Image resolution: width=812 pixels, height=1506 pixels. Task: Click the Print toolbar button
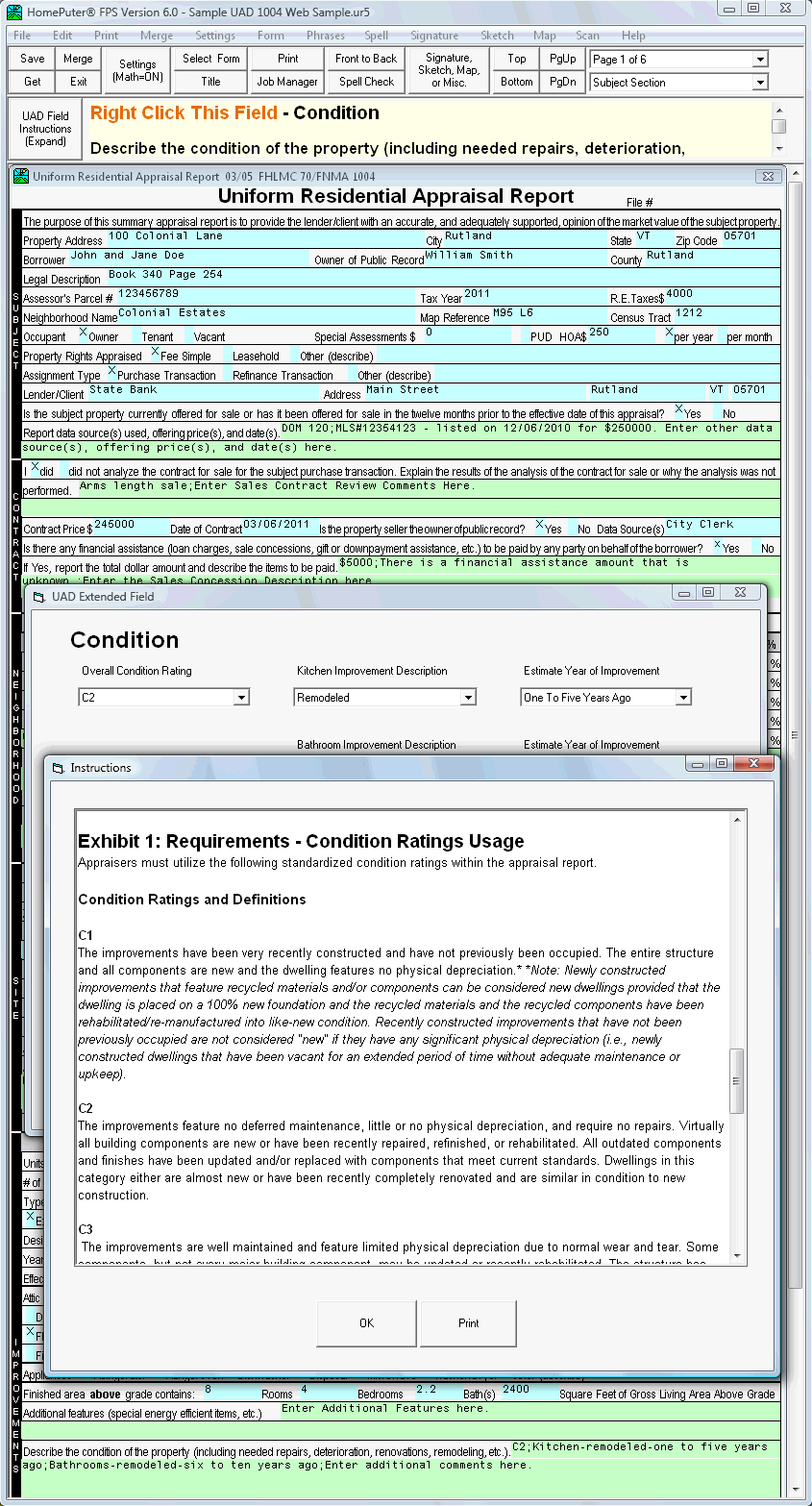pyautogui.click(x=287, y=59)
